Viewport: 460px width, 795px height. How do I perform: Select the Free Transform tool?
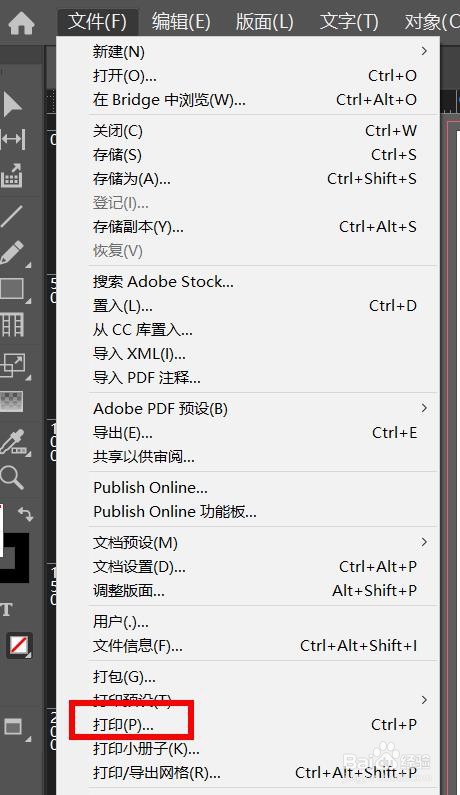click(x=13, y=364)
